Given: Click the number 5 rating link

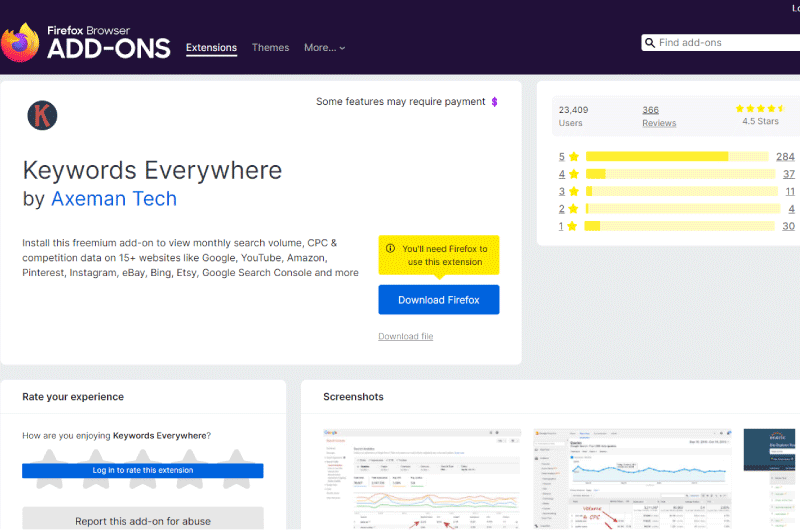Looking at the screenshot, I should [x=562, y=157].
